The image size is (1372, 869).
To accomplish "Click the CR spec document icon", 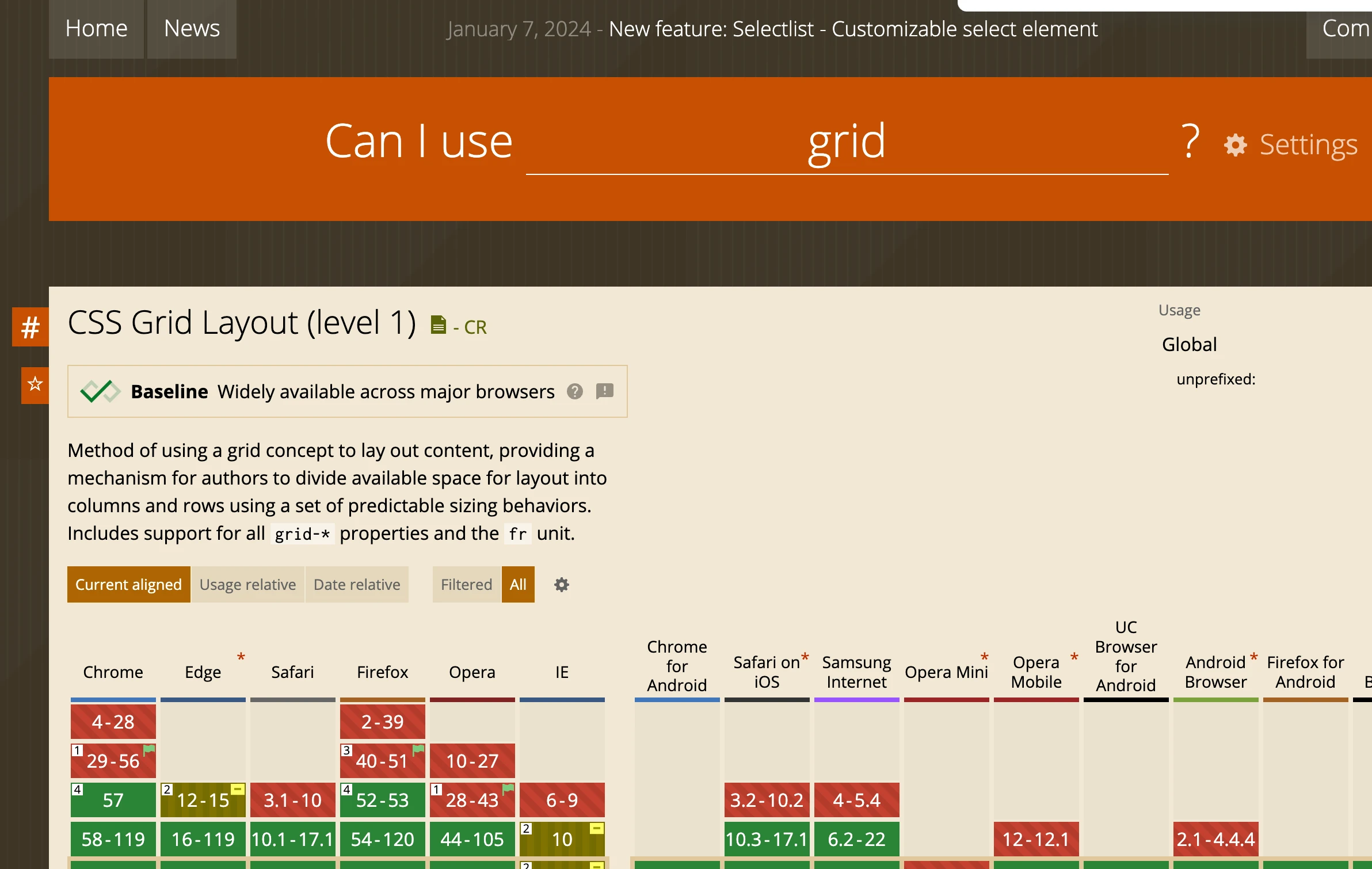I will click(439, 325).
